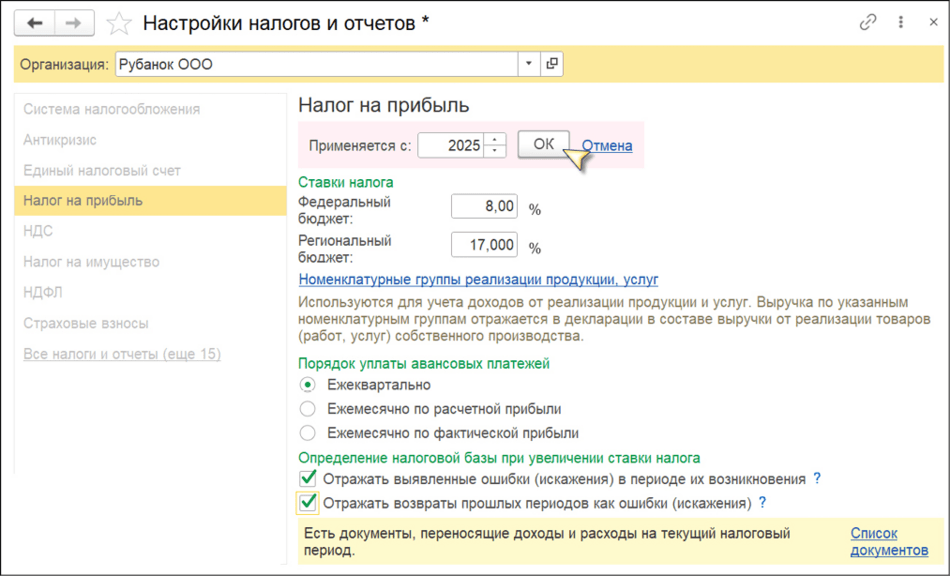Open the Список документов link
This screenshot has width=950, height=576.
point(889,541)
